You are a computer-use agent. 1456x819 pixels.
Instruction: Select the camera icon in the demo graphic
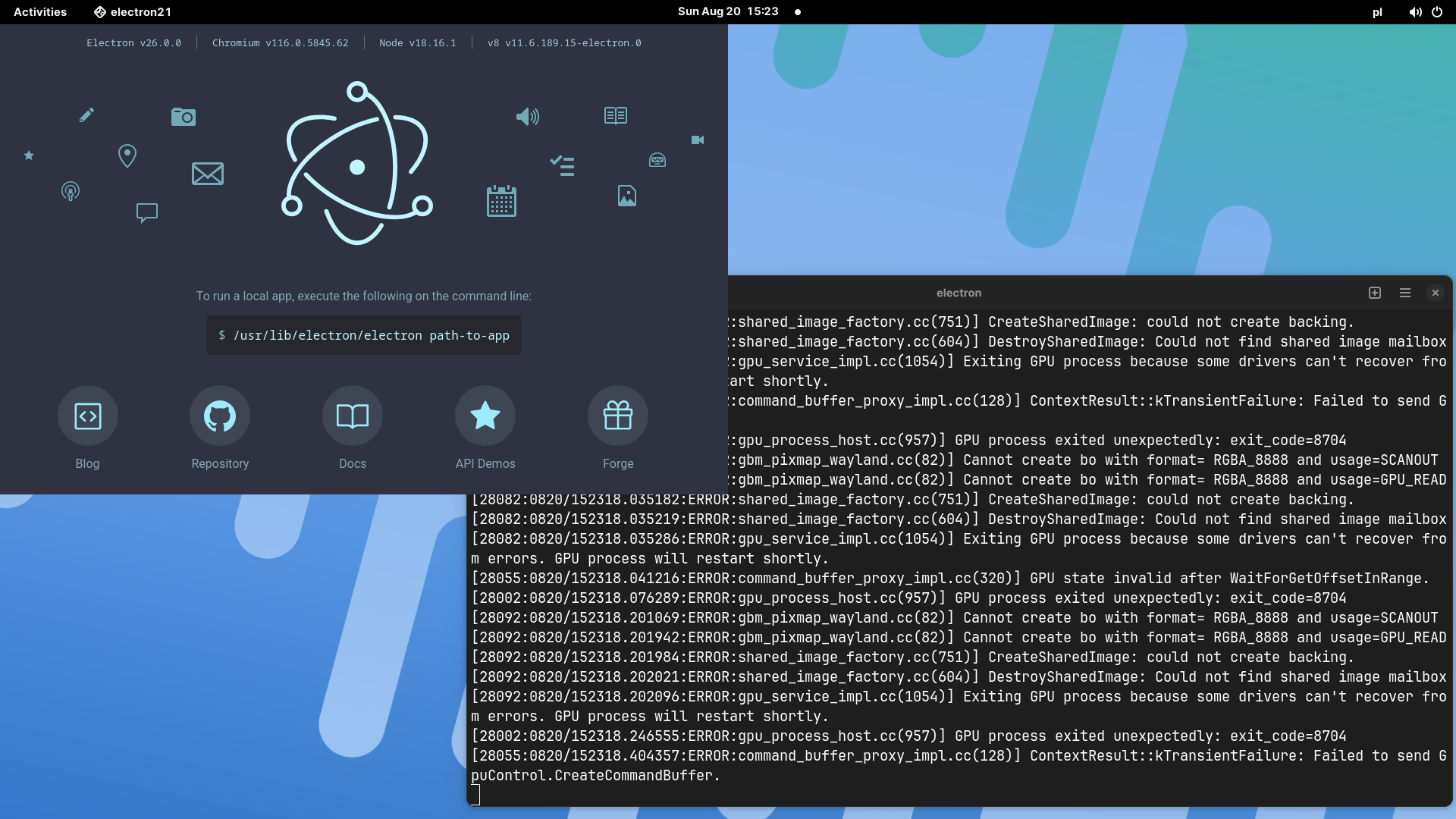coord(183,117)
